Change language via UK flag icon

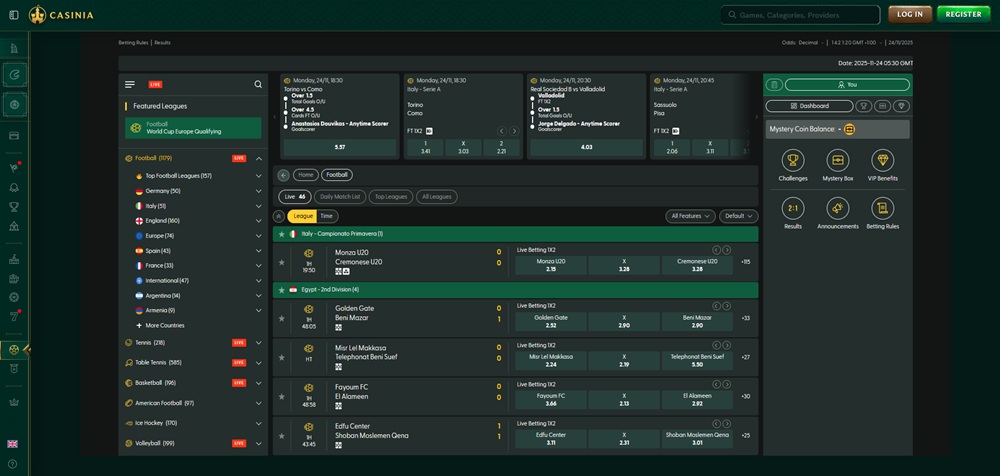click(13, 444)
